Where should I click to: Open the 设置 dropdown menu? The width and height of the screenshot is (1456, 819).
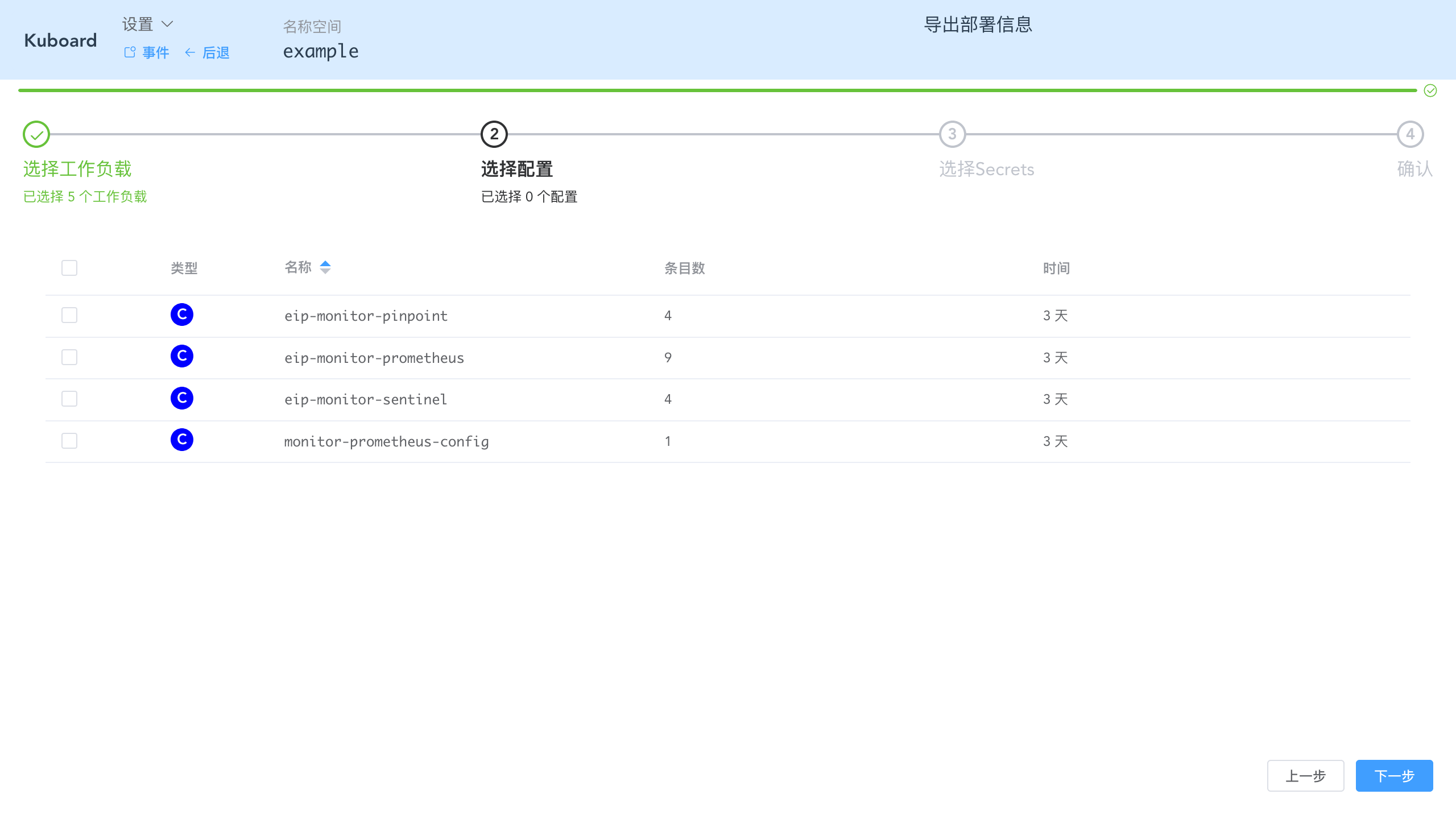tap(147, 24)
